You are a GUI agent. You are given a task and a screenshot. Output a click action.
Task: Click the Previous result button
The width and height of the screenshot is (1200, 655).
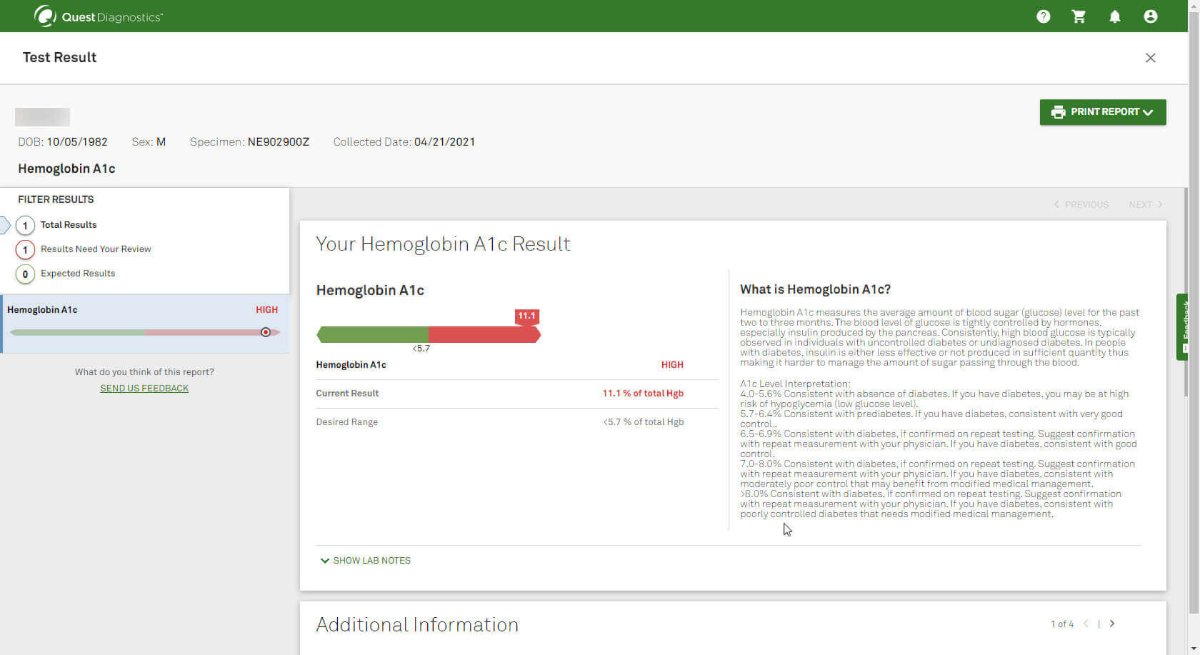pos(1081,205)
